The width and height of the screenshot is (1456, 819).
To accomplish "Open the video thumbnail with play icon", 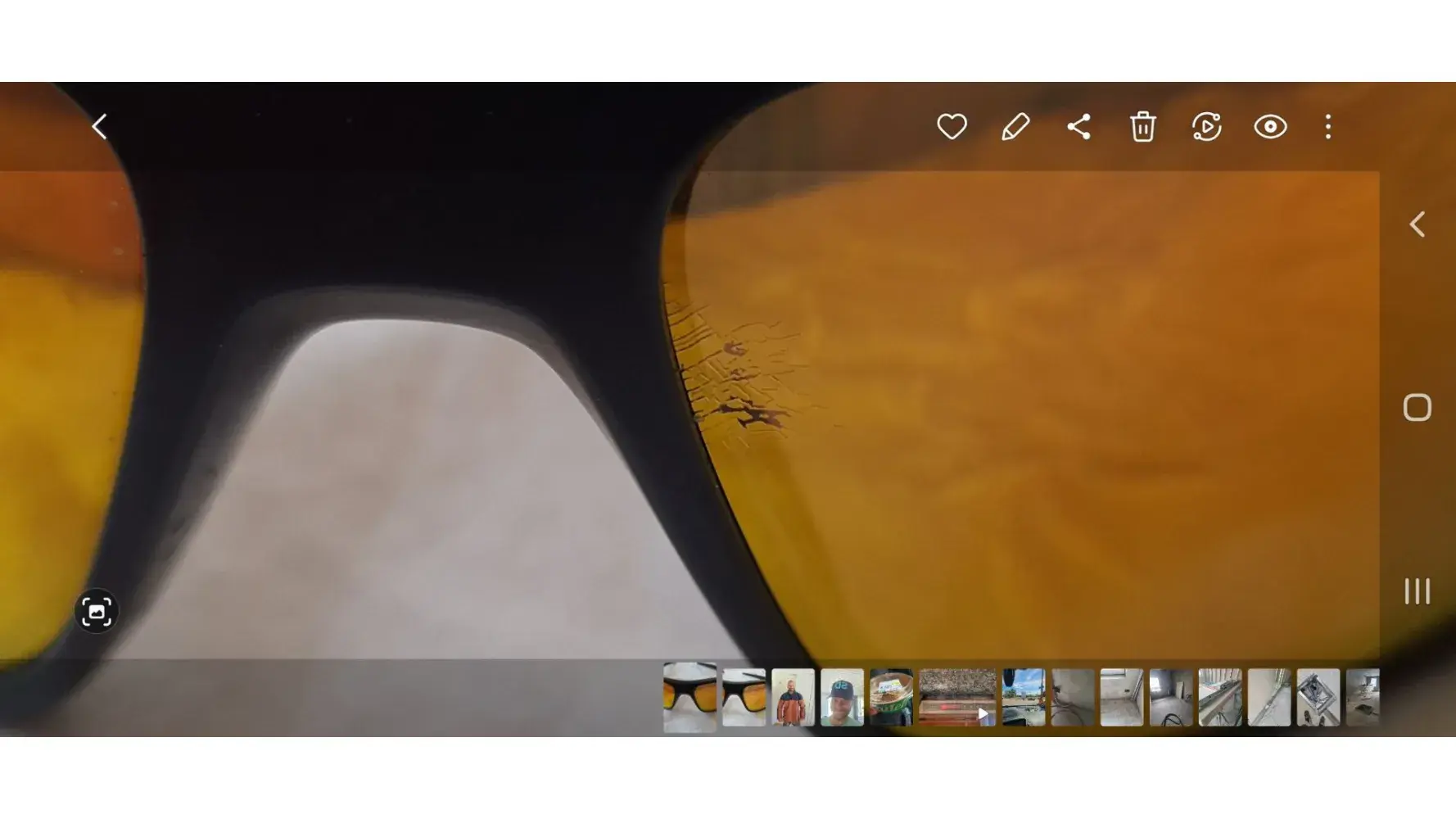I will 957,698.
